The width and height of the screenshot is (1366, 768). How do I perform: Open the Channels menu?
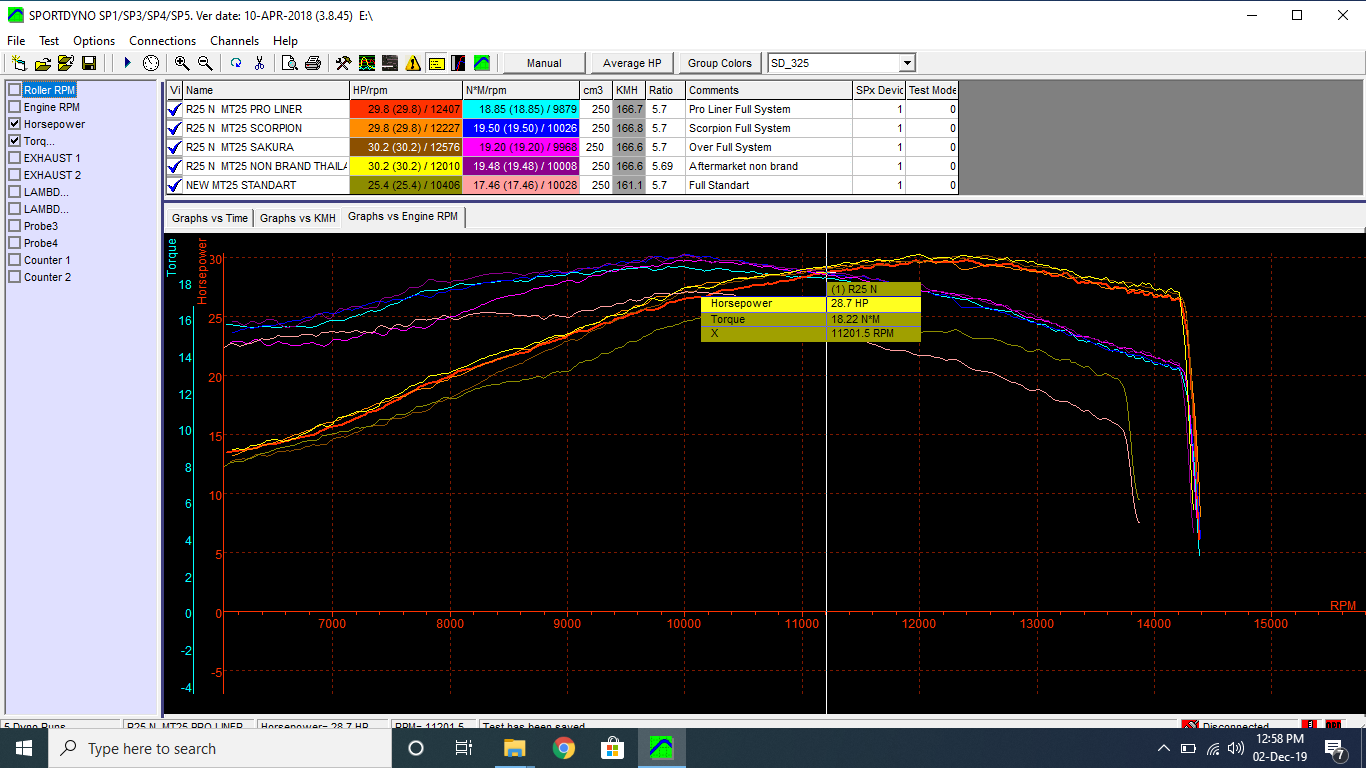(x=235, y=41)
